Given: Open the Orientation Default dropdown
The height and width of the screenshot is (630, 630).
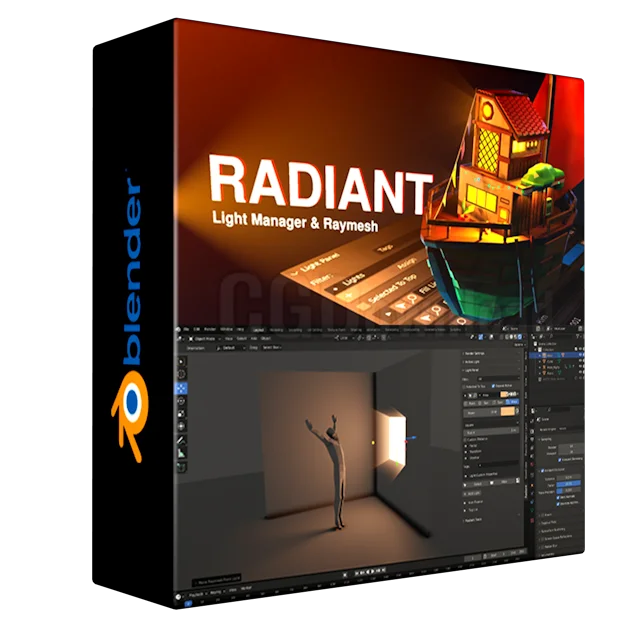Looking at the screenshot, I should (231, 348).
